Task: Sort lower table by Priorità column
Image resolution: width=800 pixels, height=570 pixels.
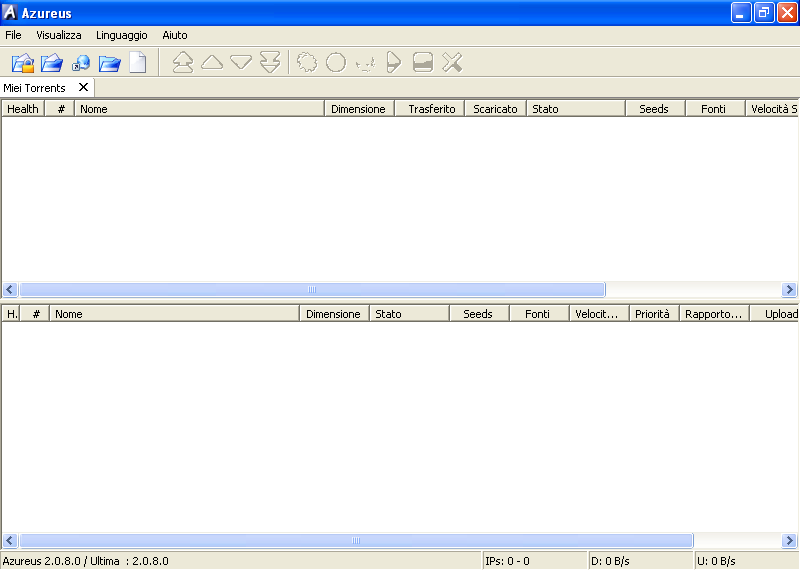Action: pos(653,314)
